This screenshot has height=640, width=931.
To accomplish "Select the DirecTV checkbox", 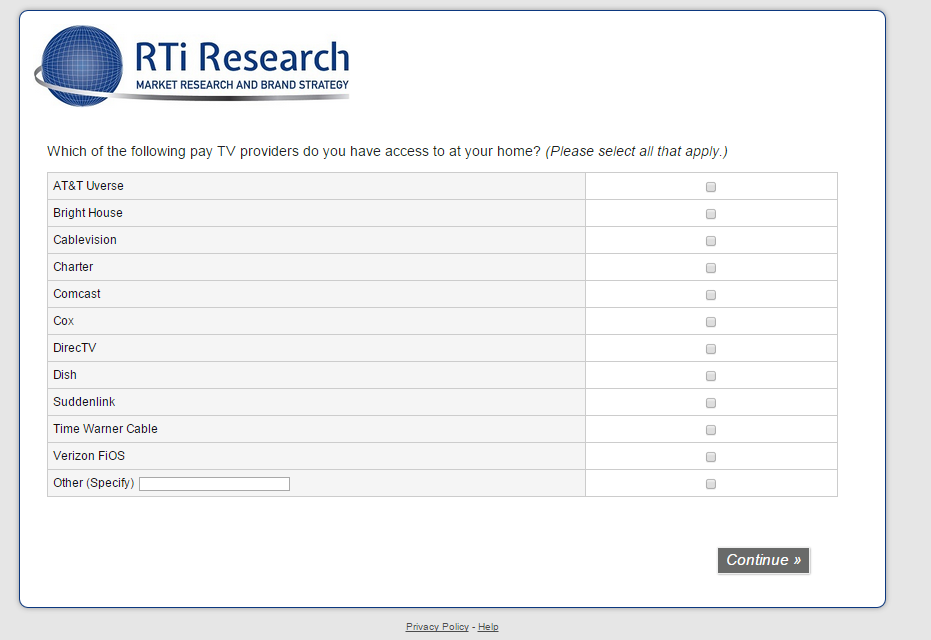I will (x=711, y=349).
